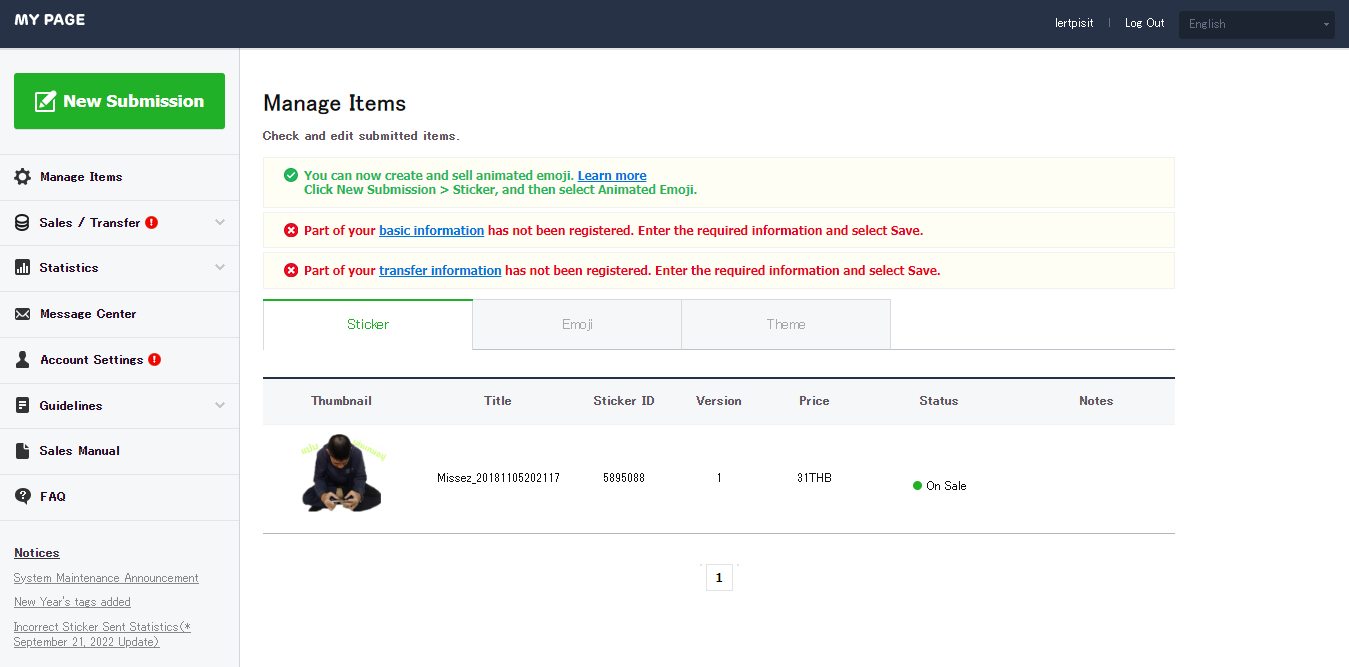This screenshot has height=667, width=1349.
Task: Click the Sales / Transfer coin stack icon
Action: click(22, 223)
